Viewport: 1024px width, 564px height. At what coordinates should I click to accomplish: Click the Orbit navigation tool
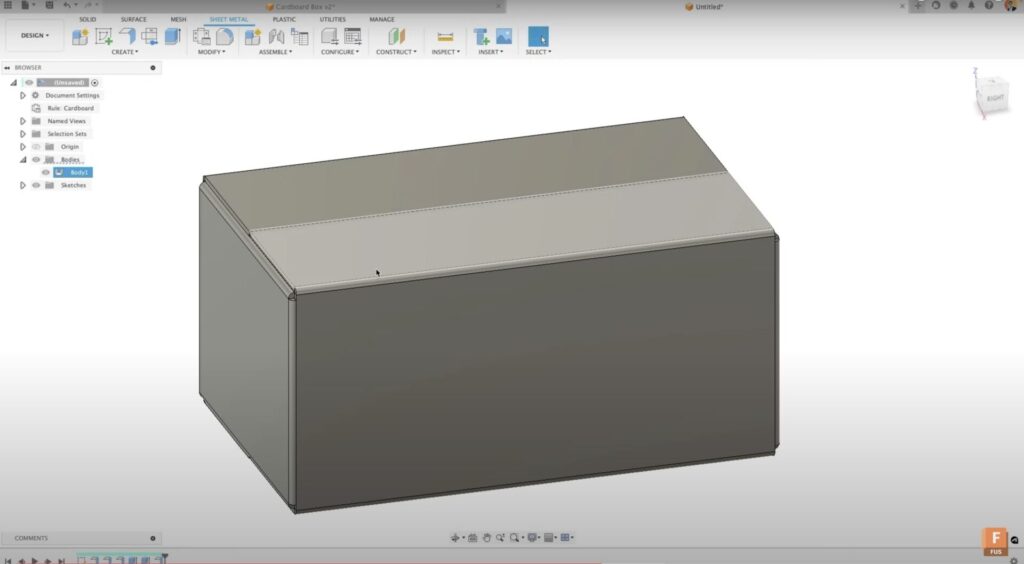click(455, 538)
